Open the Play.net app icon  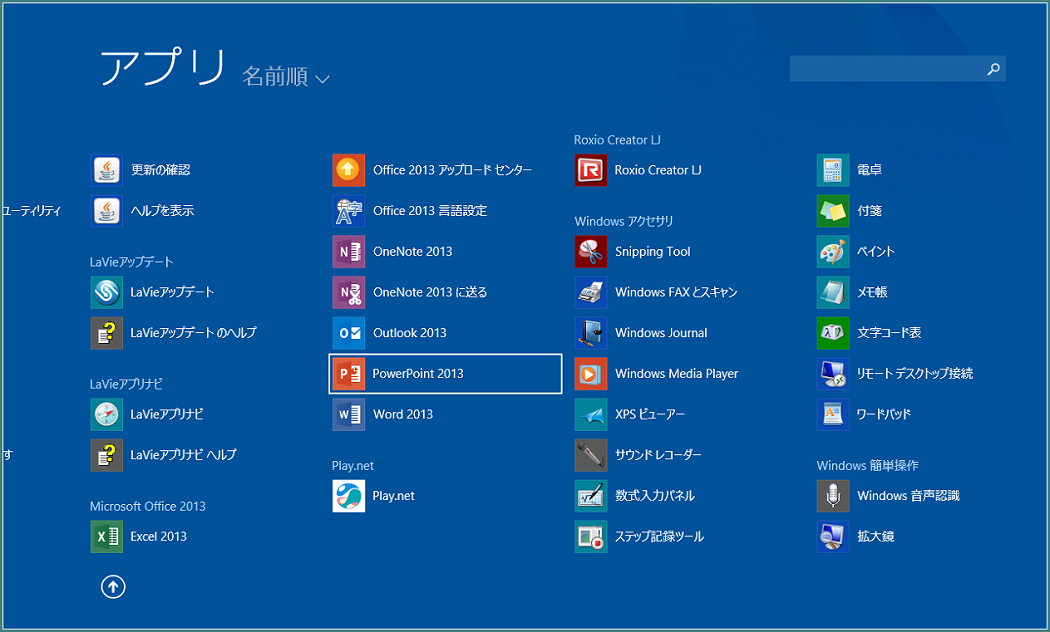pos(349,496)
